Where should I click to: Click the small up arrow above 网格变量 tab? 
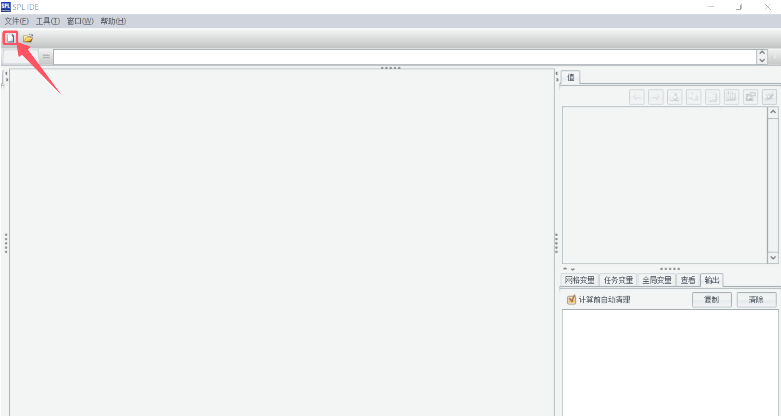565,269
